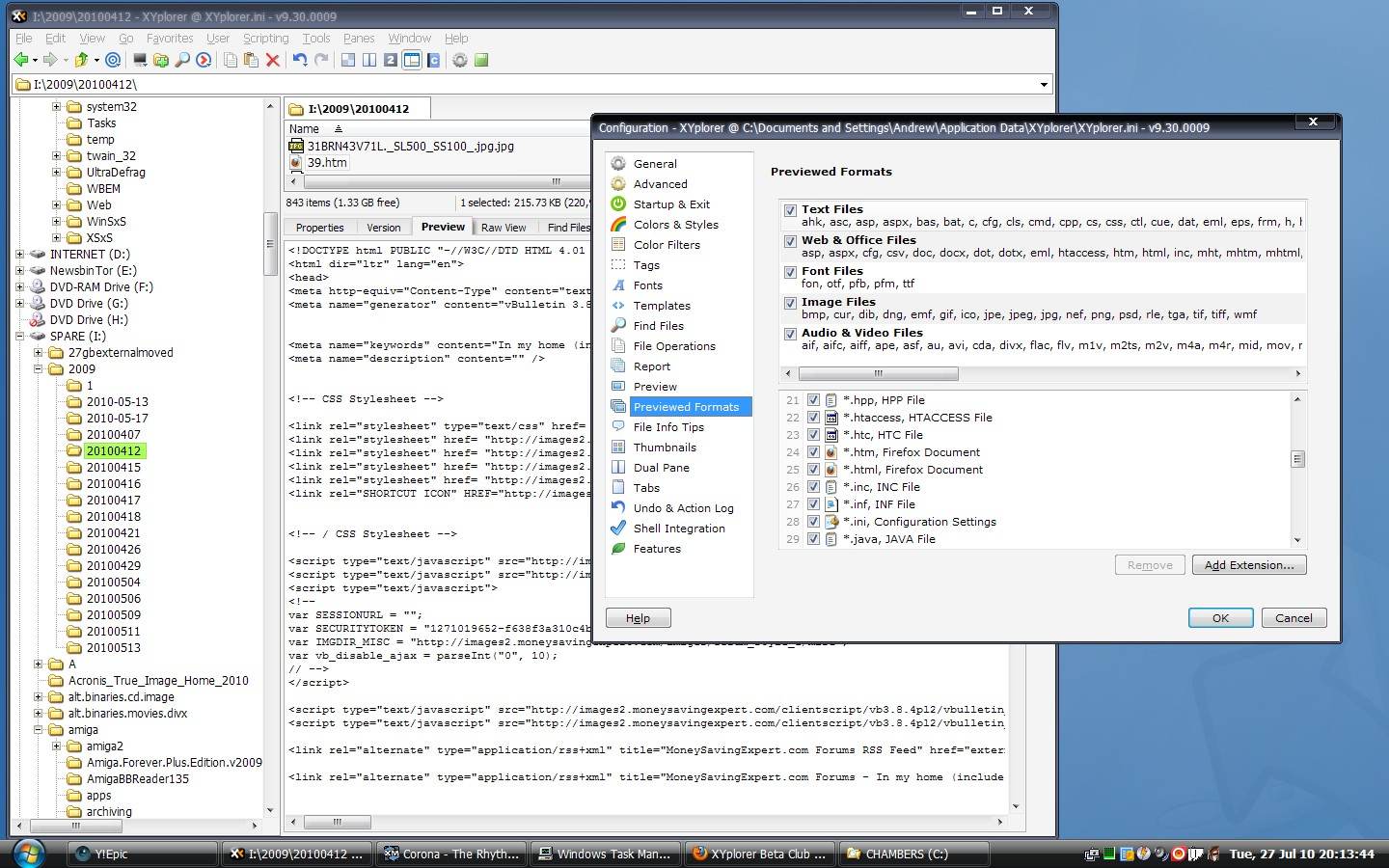The height and width of the screenshot is (868, 1389).
Task: Click the new folder toolbar icon
Action: pos(161,60)
